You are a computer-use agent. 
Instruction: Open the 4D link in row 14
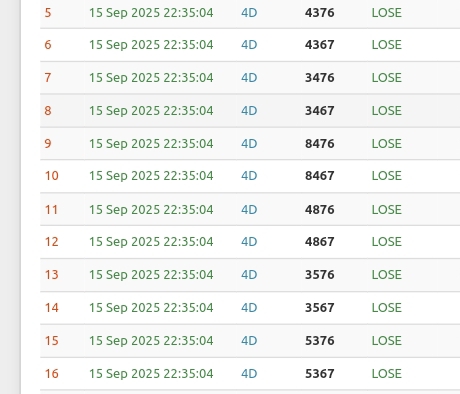pos(249,308)
